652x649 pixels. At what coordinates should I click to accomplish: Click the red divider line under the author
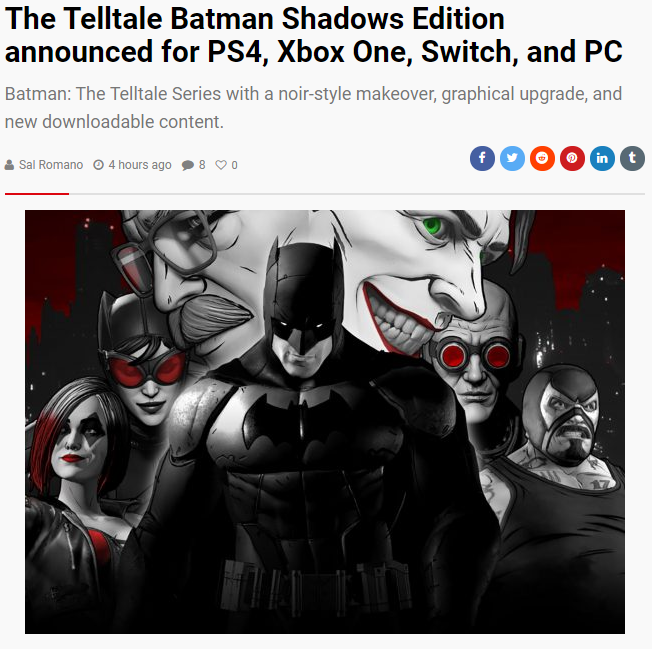[37, 194]
